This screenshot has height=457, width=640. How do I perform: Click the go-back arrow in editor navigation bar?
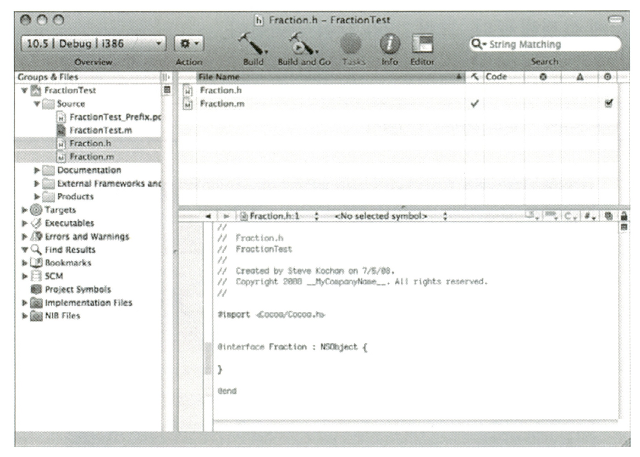[x=207, y=215]
